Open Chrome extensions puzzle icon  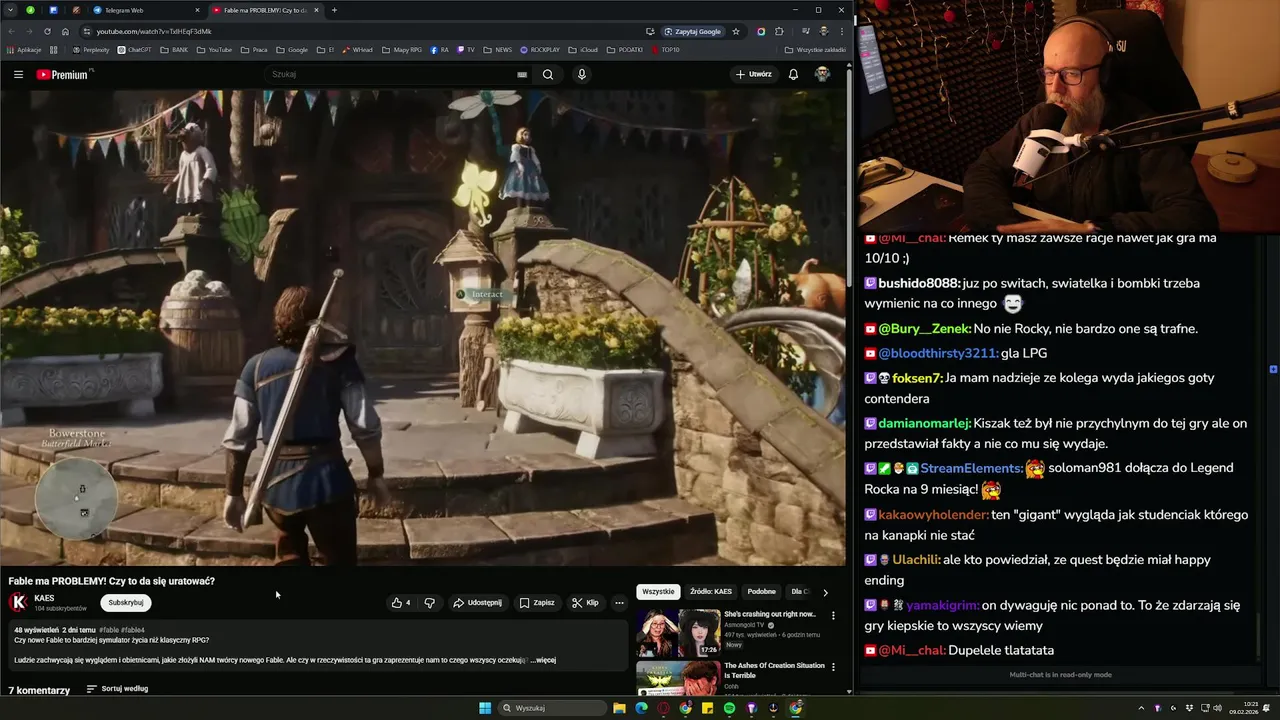(x=779, y=31)
